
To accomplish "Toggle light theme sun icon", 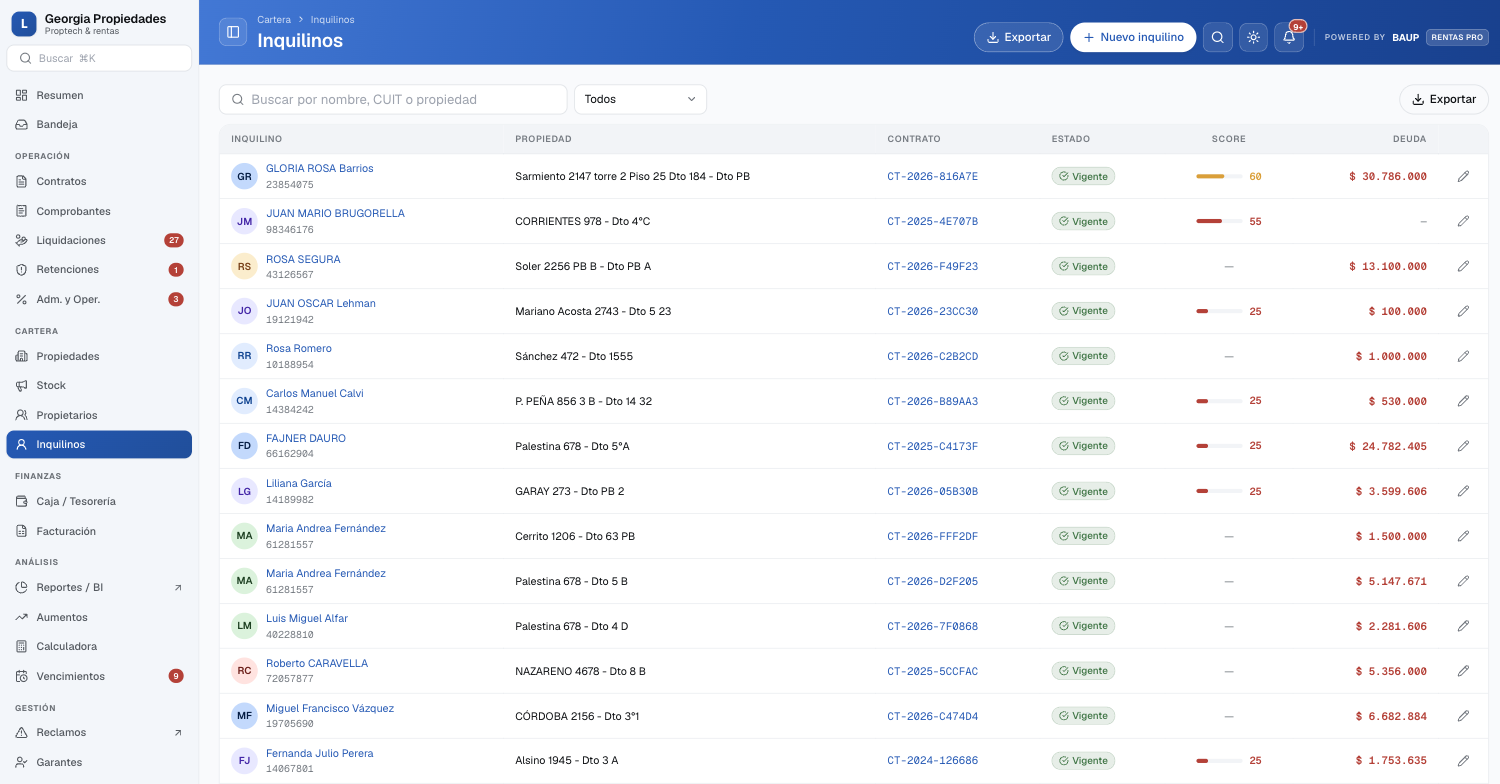I will coord(1253,37).
